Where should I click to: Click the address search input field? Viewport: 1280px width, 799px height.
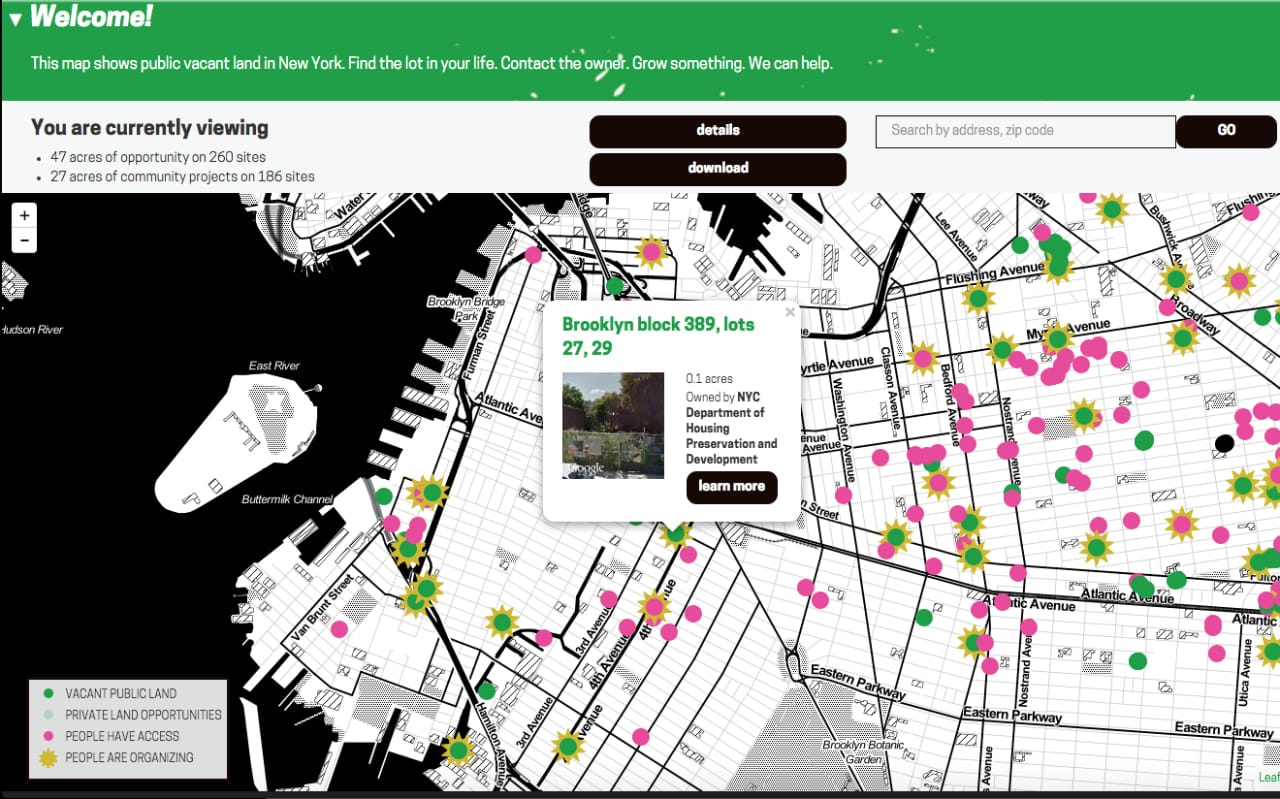(x=1024, y=131)
